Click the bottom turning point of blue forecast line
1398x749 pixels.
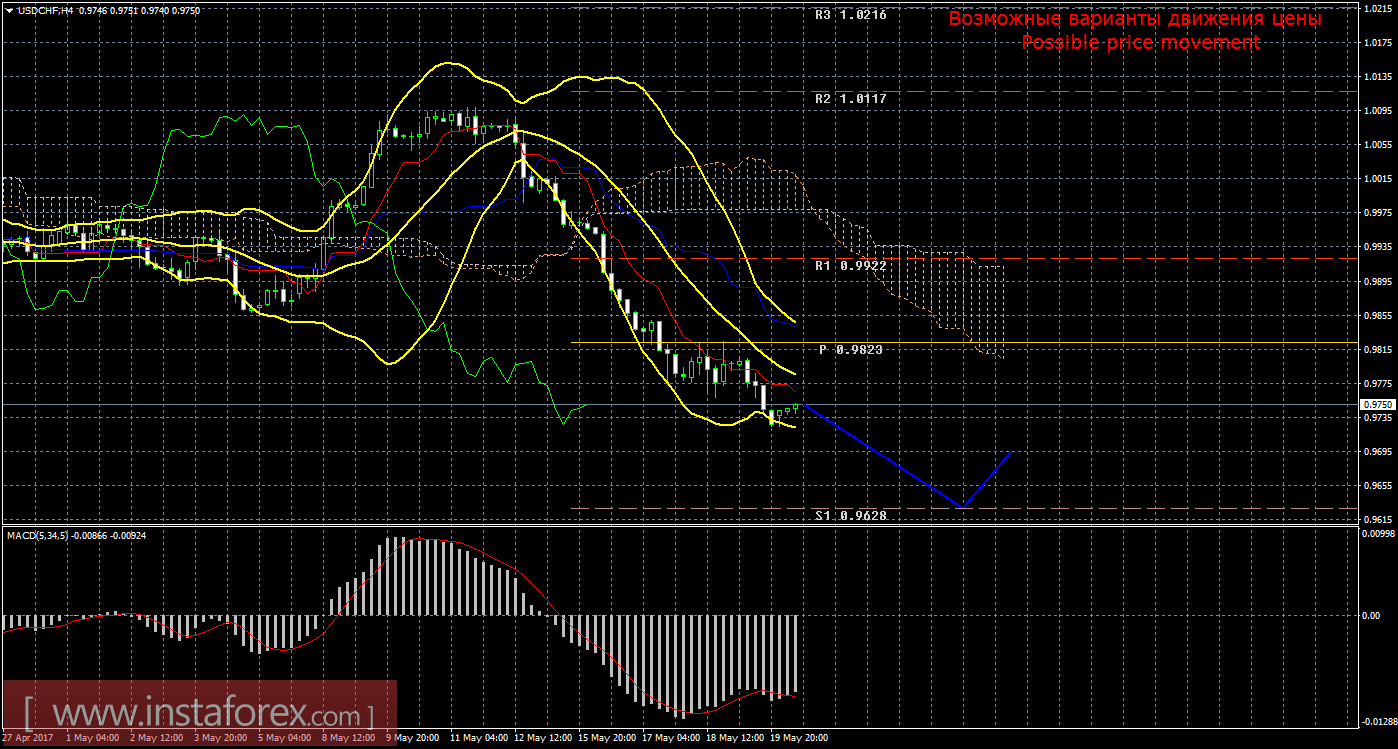[x=962, y=507]
